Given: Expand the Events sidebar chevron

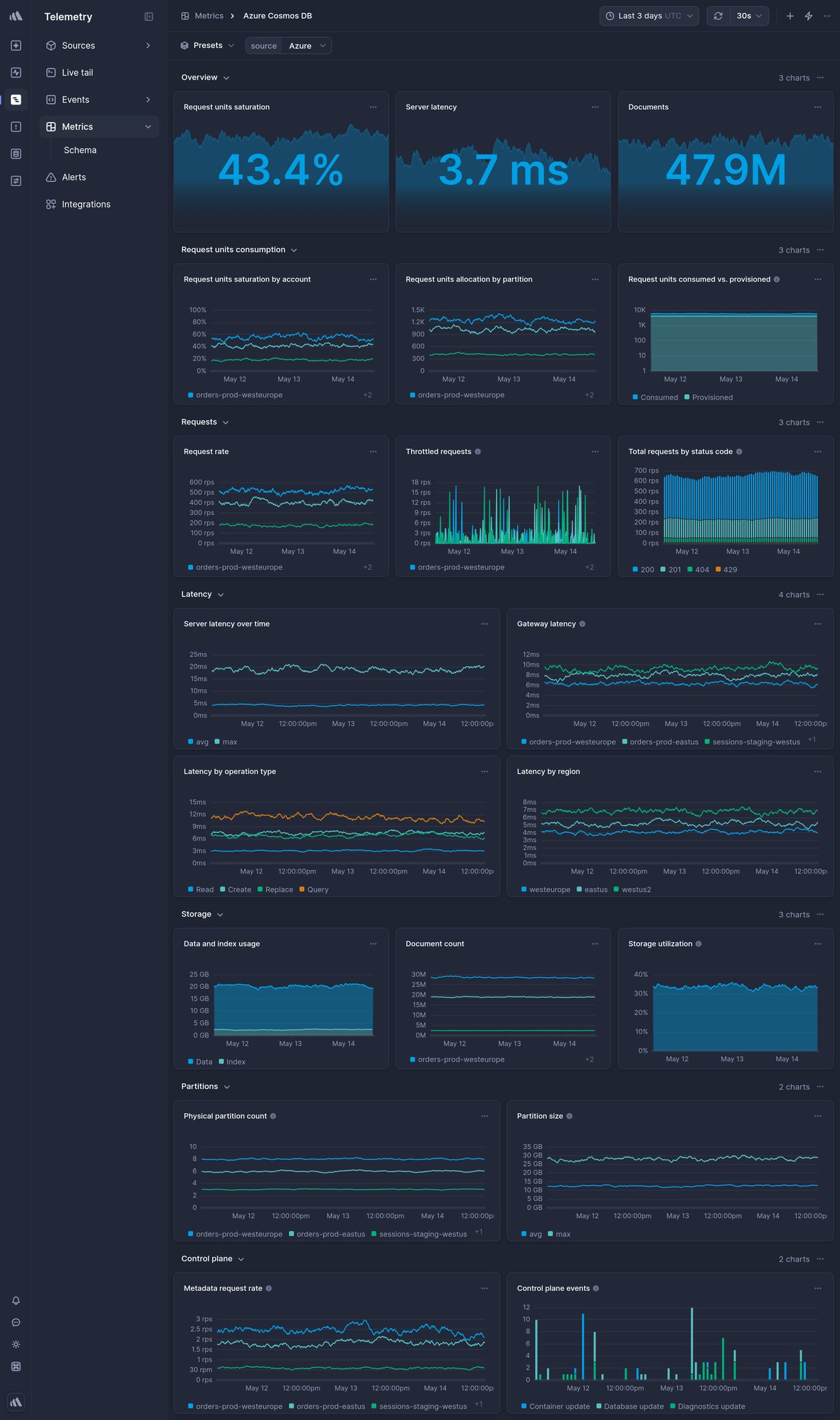Looking at the screenshot, I should pyautogui.click(x=148, y=100).
